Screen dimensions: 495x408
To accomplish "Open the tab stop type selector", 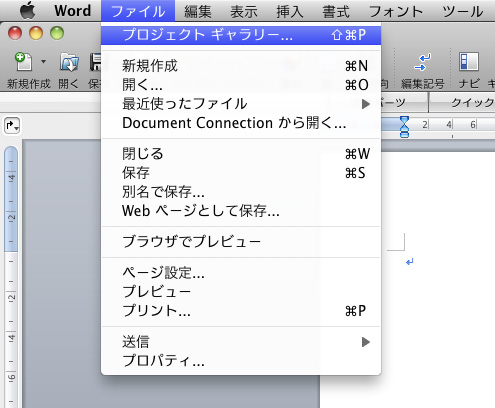I will [x=12, y=126].
